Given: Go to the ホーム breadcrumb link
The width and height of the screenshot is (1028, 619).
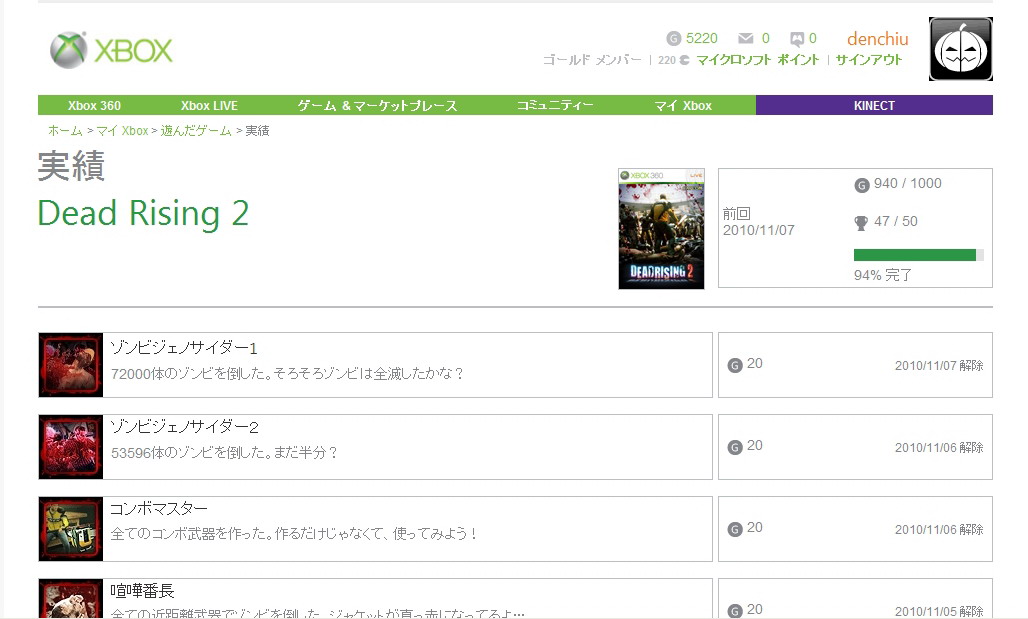Looking at the screenshot, I should (x=65, y=130).
